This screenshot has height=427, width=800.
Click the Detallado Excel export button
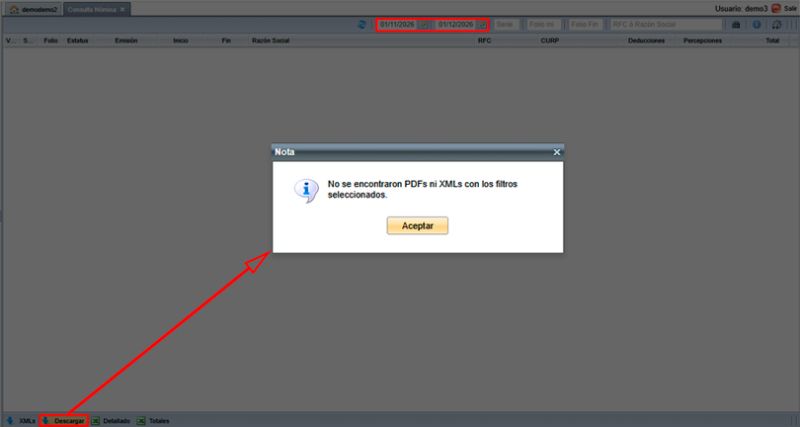click(x=111, y=421)
